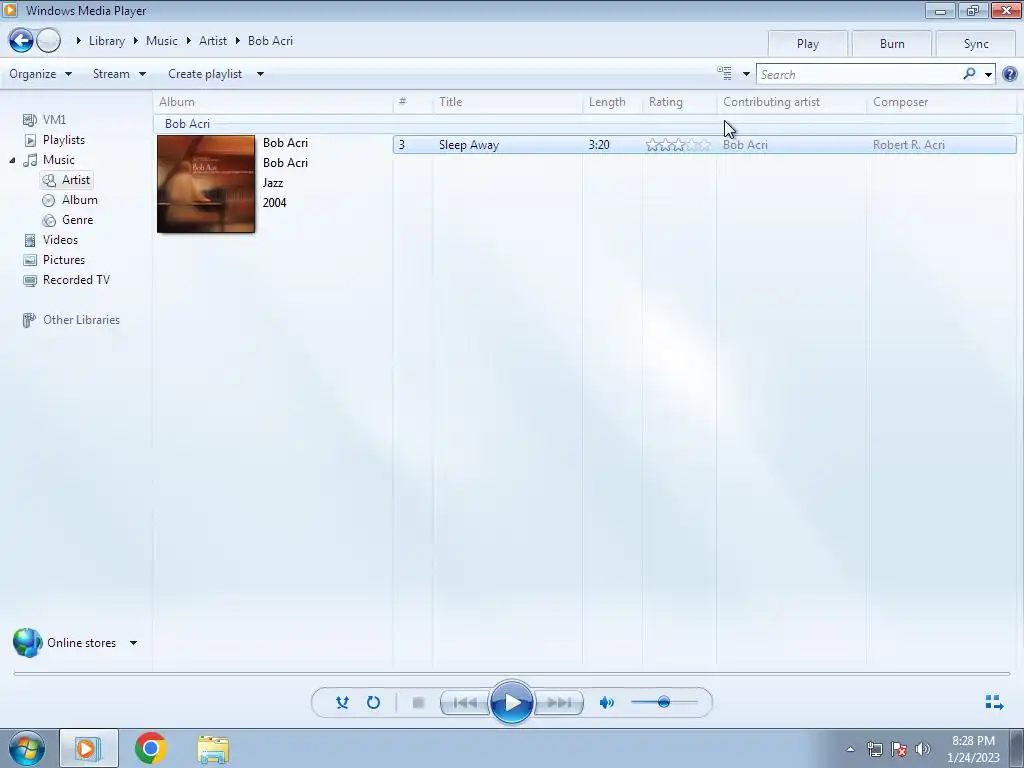Screen dimensions: 1024x768
Task: Expand breadcrumb arrow before Music
Action: click(x=136, y=40)
